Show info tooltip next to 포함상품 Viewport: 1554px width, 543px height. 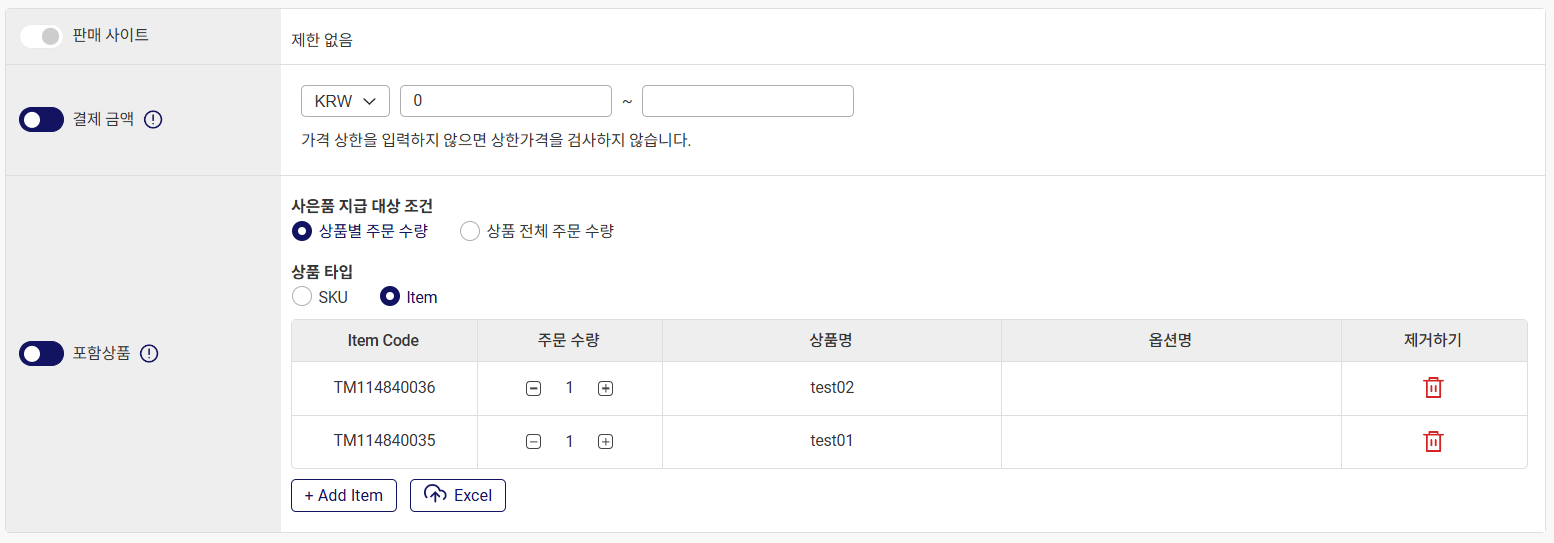pyautogui.click(x=150, y=353)
